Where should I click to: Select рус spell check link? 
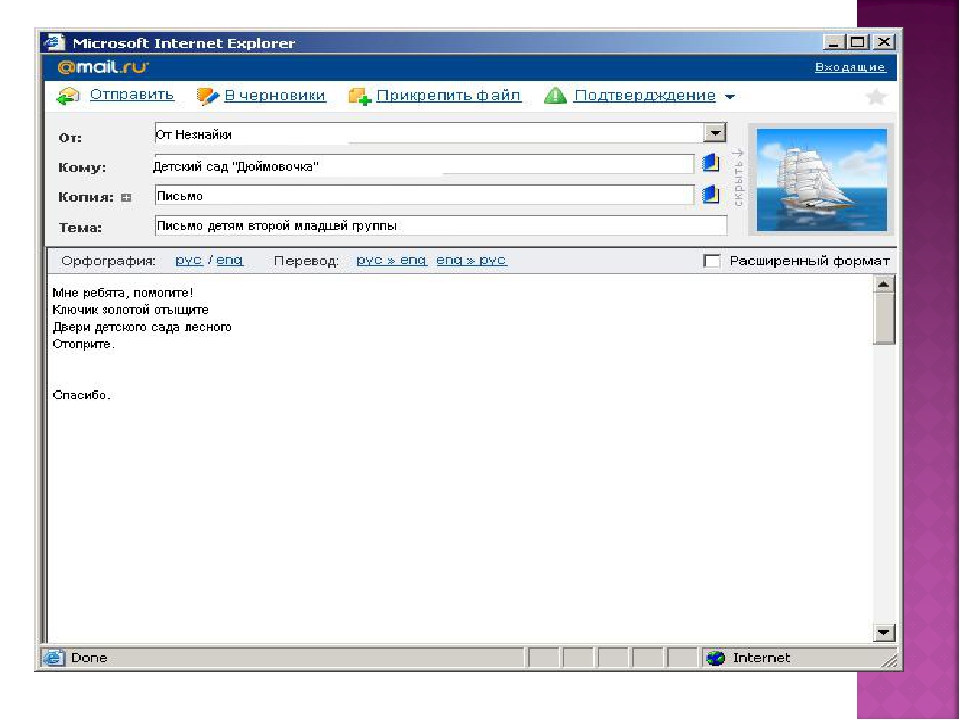189,260
